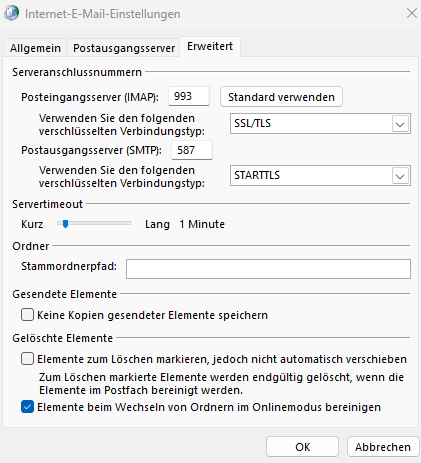Click the Abbrechen button
This screenshot has height=463, width=421.
(x=383, y=447)
